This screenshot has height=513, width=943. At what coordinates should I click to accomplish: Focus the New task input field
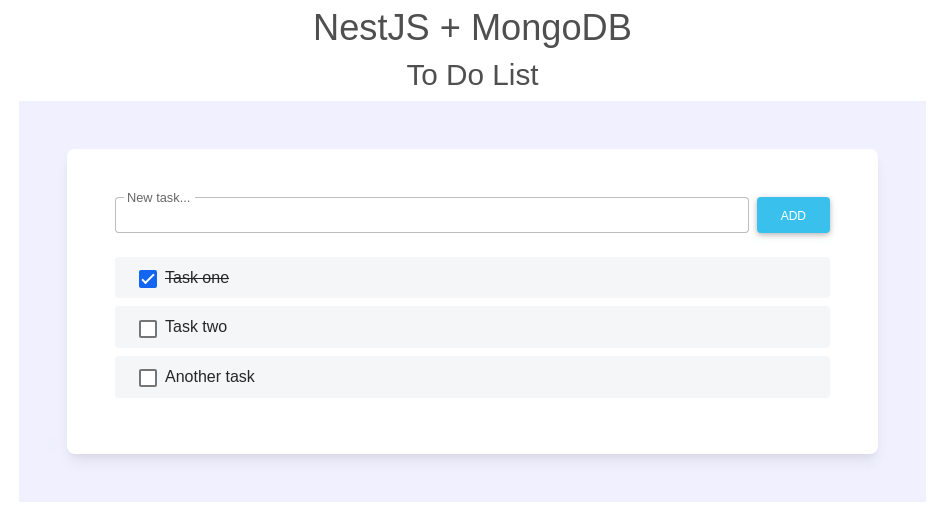click(432, 215)
